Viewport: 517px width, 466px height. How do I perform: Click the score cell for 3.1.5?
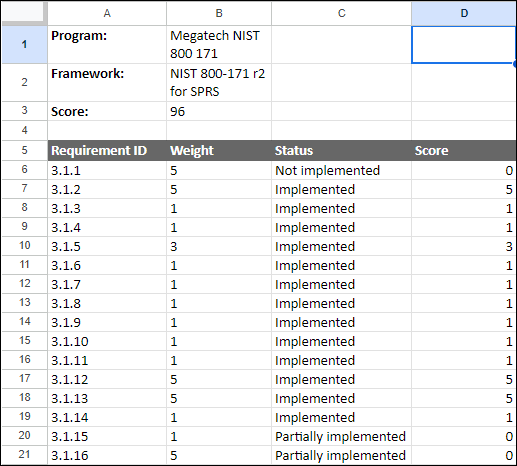pyautogui.click(x=464, y=246)
